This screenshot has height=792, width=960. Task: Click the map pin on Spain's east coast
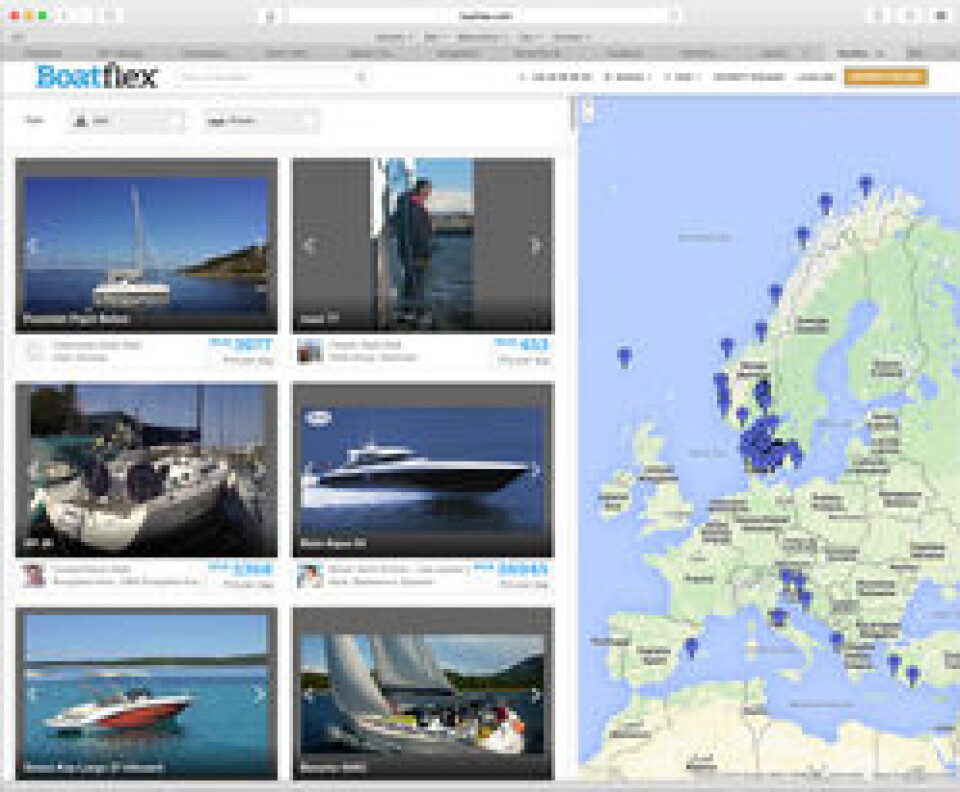pyautogui.click(x=690, y=646)
